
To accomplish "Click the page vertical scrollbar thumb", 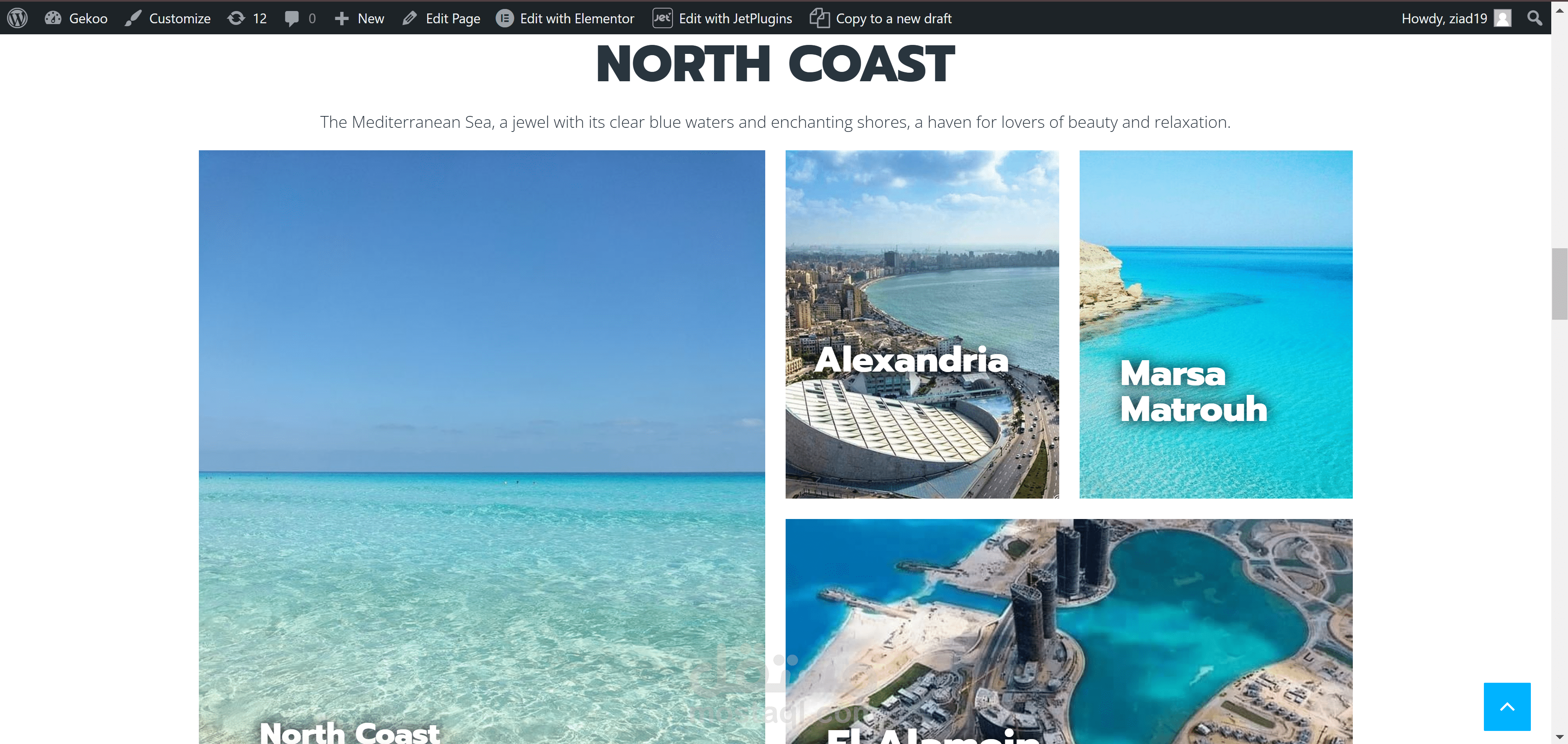I will click(1559, 284).
